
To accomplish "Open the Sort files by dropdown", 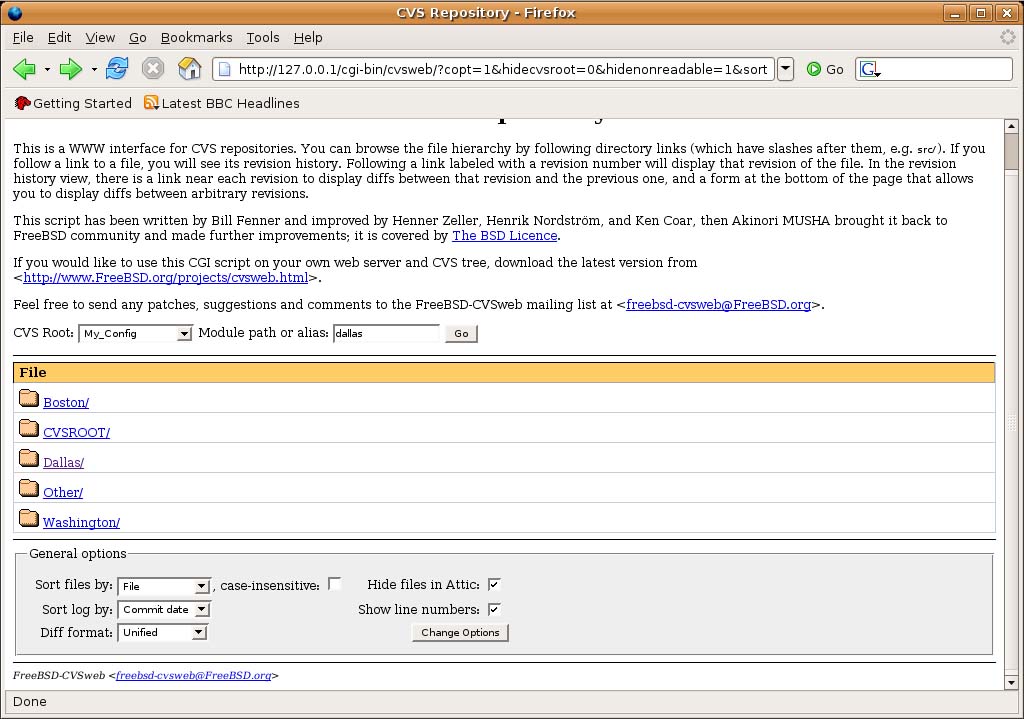I will 164,586.
